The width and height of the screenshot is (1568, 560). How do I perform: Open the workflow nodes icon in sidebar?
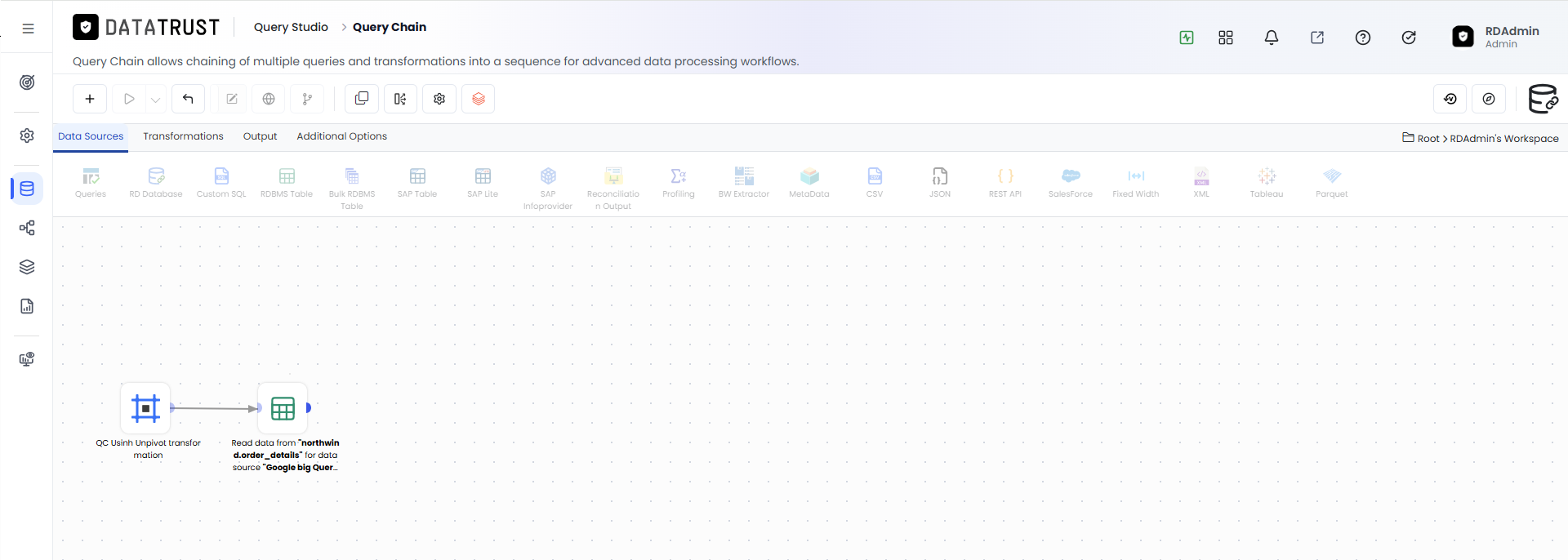pyautogui.click(x=27, y=228)
